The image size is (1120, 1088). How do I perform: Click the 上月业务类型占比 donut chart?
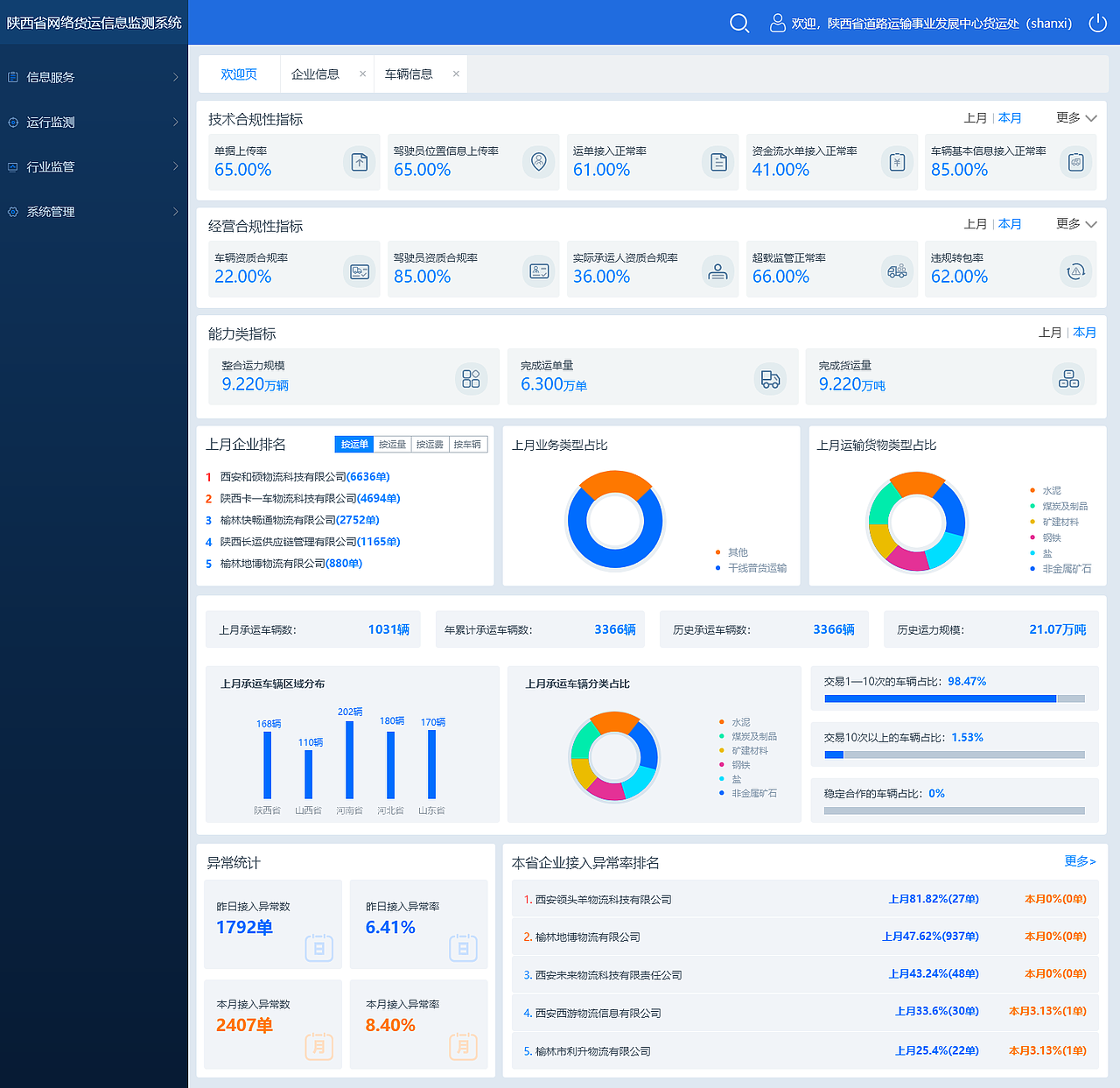click(x=615, y=521)
